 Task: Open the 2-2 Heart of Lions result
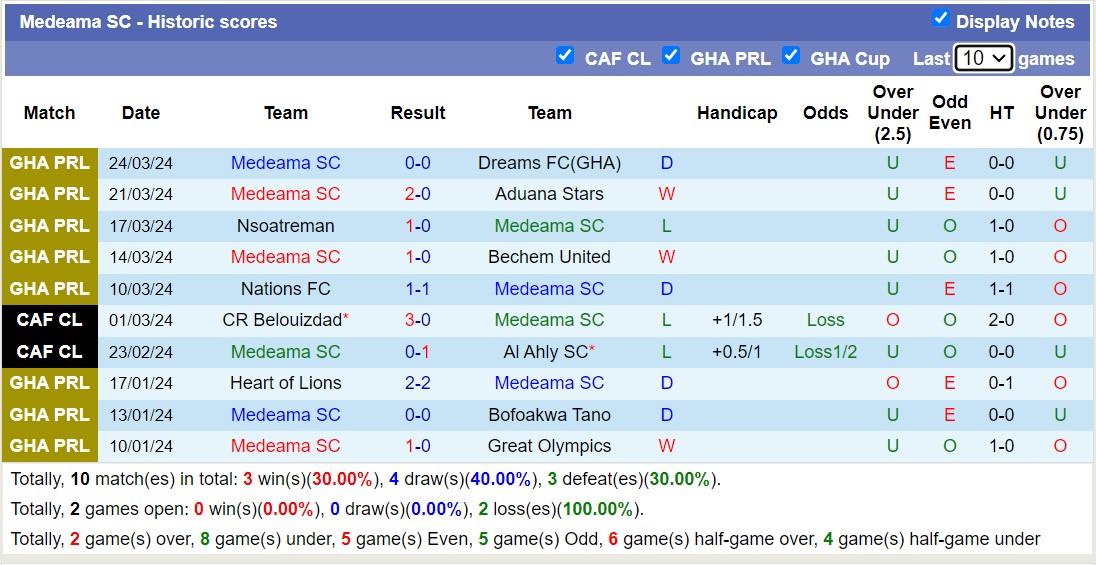point(418,383)
